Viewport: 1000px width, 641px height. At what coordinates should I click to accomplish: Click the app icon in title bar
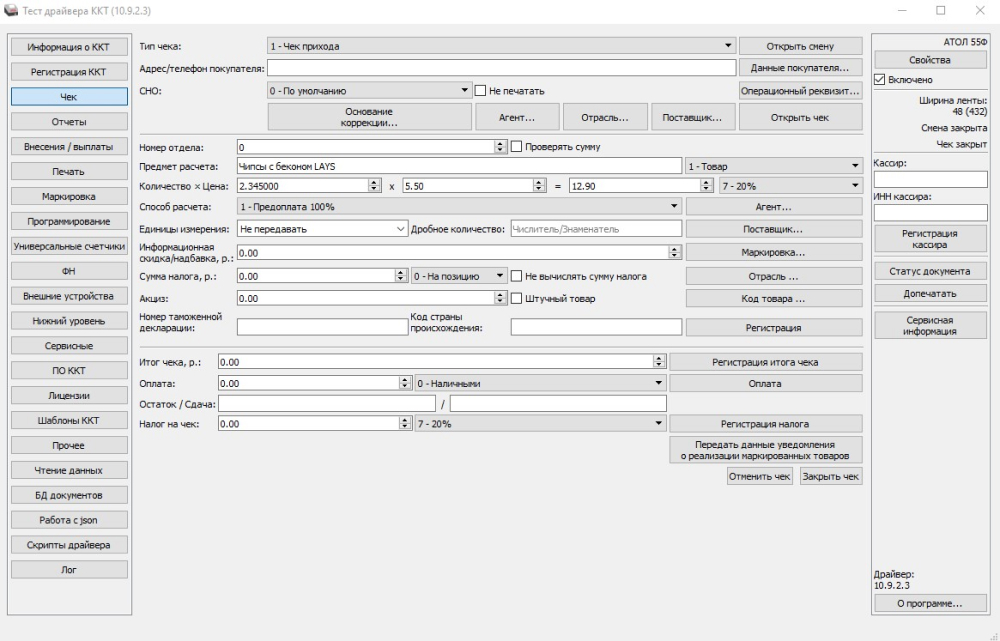(11, 11)
